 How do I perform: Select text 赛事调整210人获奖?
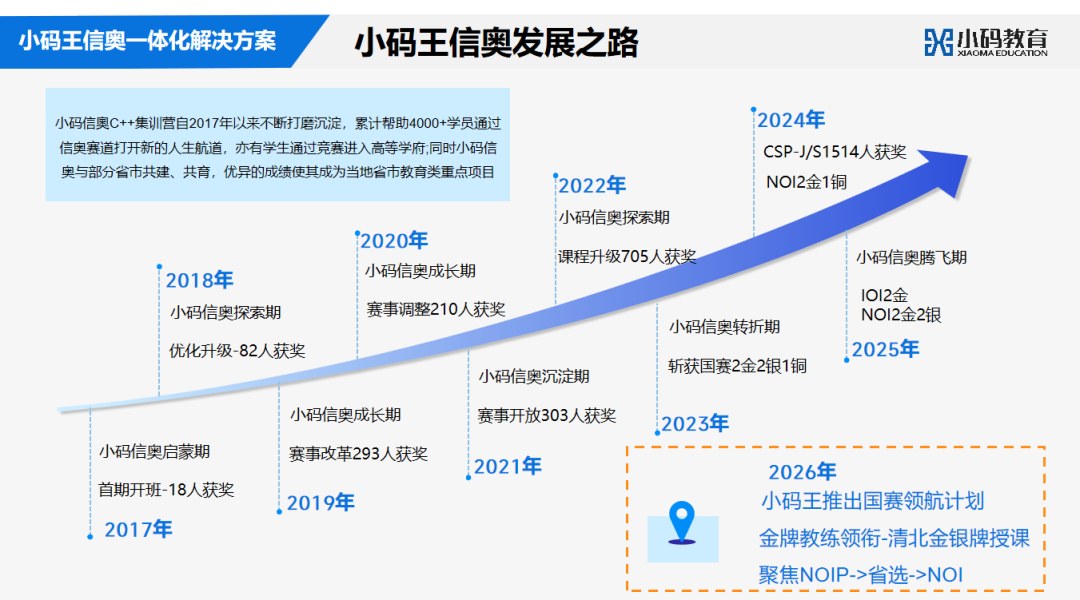[436, 309]
